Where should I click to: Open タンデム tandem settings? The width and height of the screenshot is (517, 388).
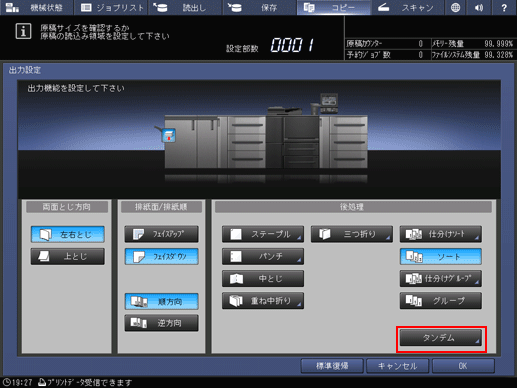(441, 338)
